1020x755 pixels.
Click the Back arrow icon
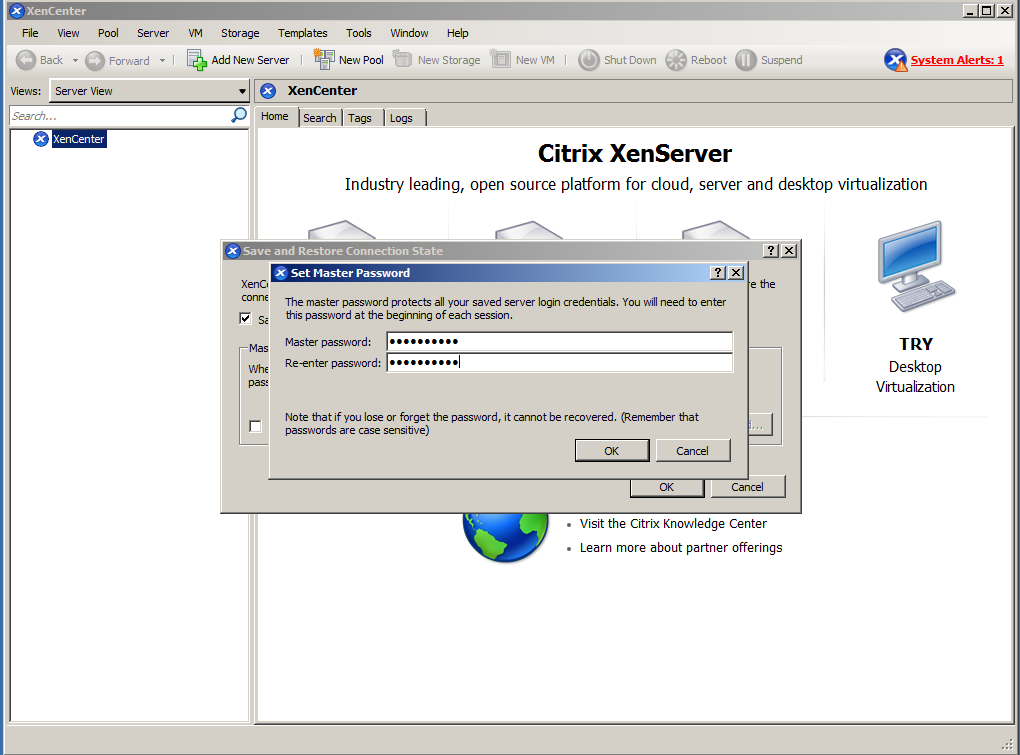click(x=27, y=60)
